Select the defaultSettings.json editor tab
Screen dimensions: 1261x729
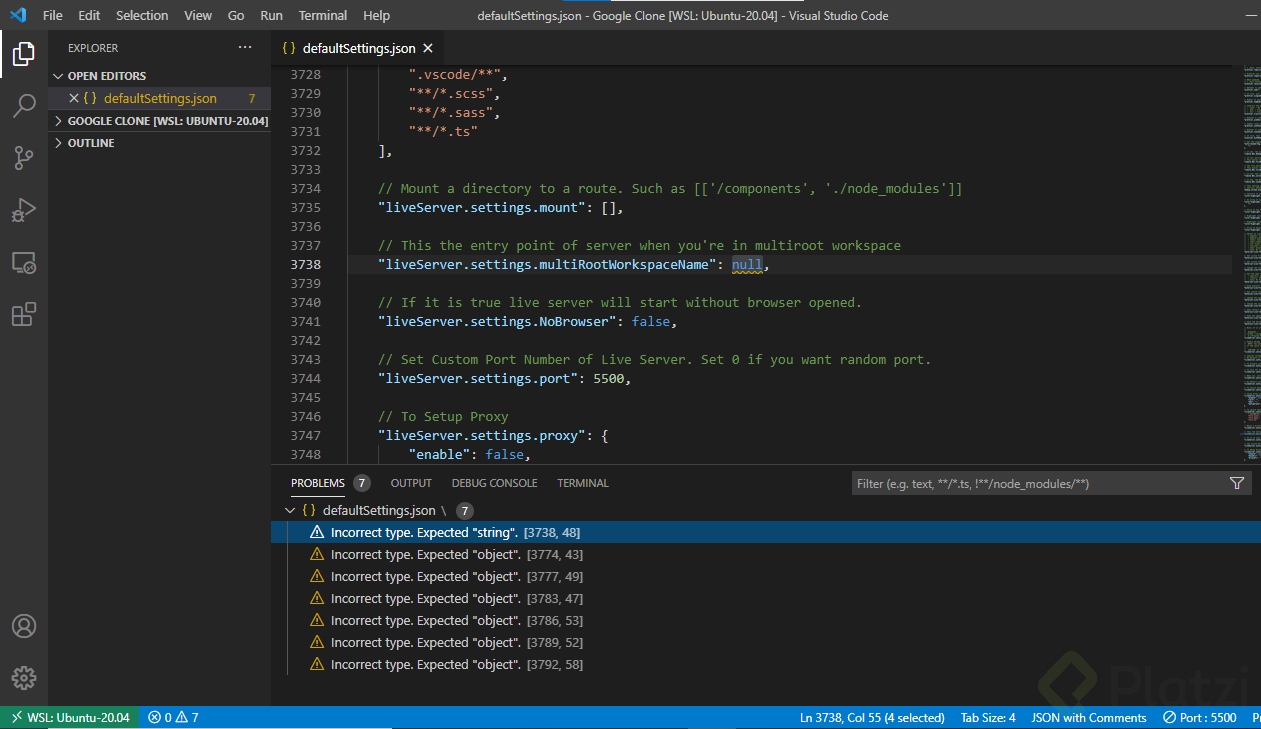tap(358, 48)
